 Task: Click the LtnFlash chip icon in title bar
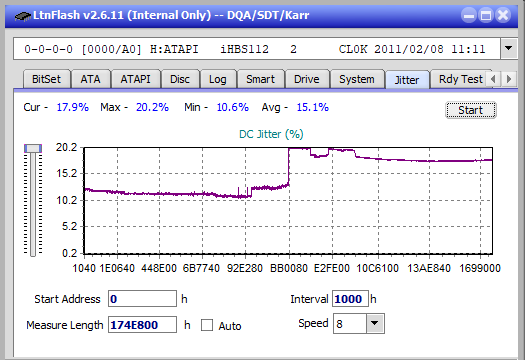pyautogui.click(x=23, y=15)
